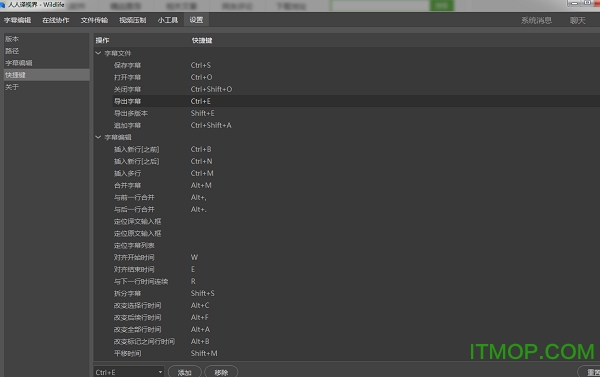Select the 打开字幕 shortcut row
Image resolution: width=600 pixels, height=377 pixels.
(347, 77)
